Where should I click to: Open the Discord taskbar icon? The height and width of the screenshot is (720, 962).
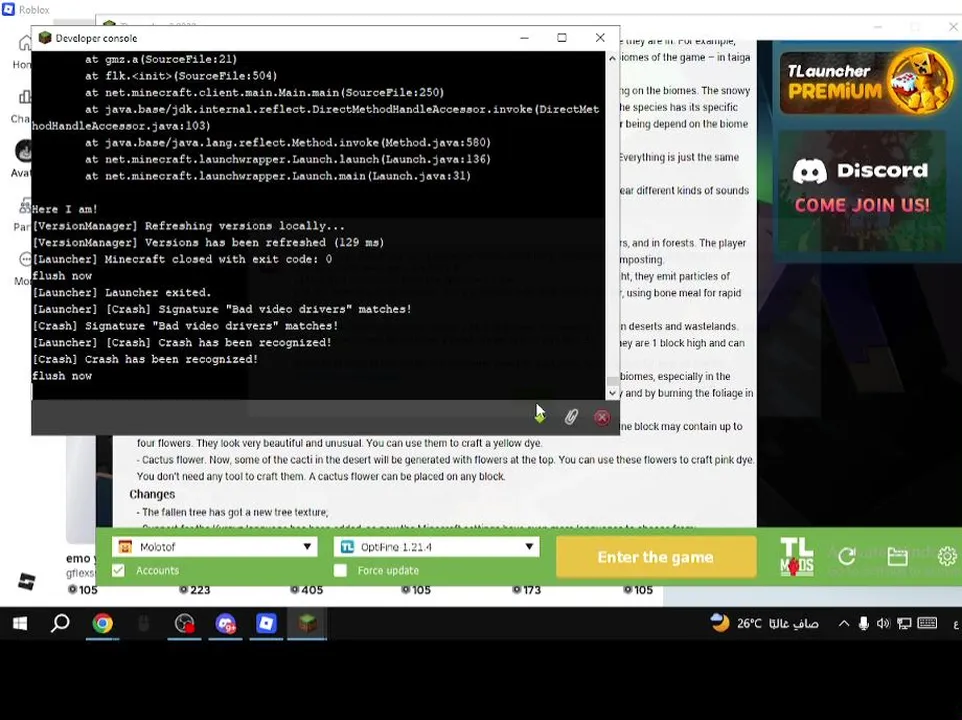coord(226,624)
